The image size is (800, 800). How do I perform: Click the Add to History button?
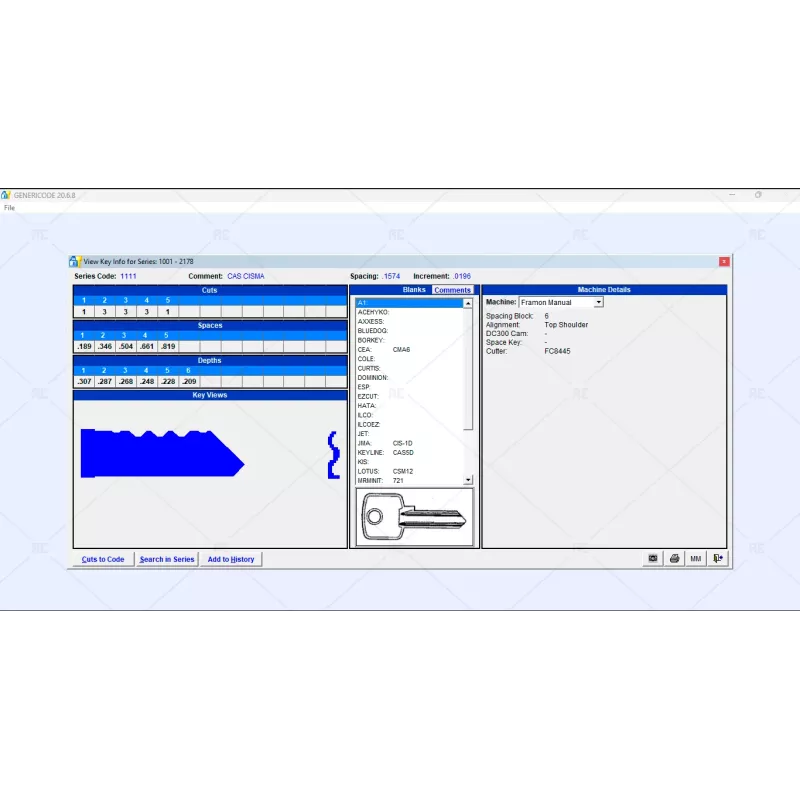[231, 559]
